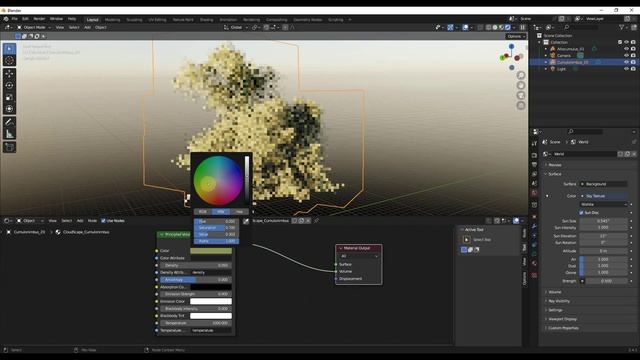Select RGB mode in color picker

point(202,212)
